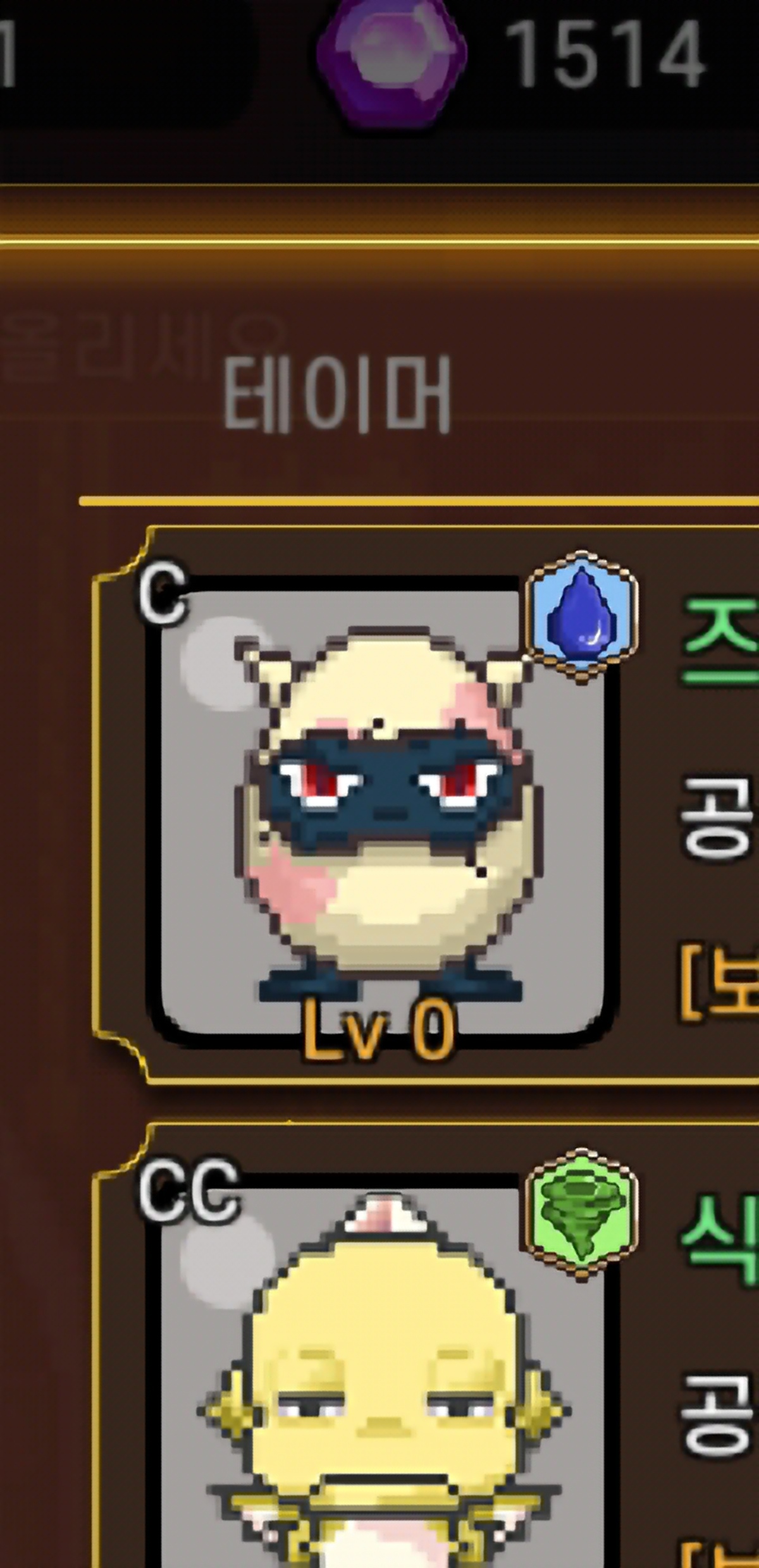Tap the white 공 stat label on second card

(x=718, y=1416)
